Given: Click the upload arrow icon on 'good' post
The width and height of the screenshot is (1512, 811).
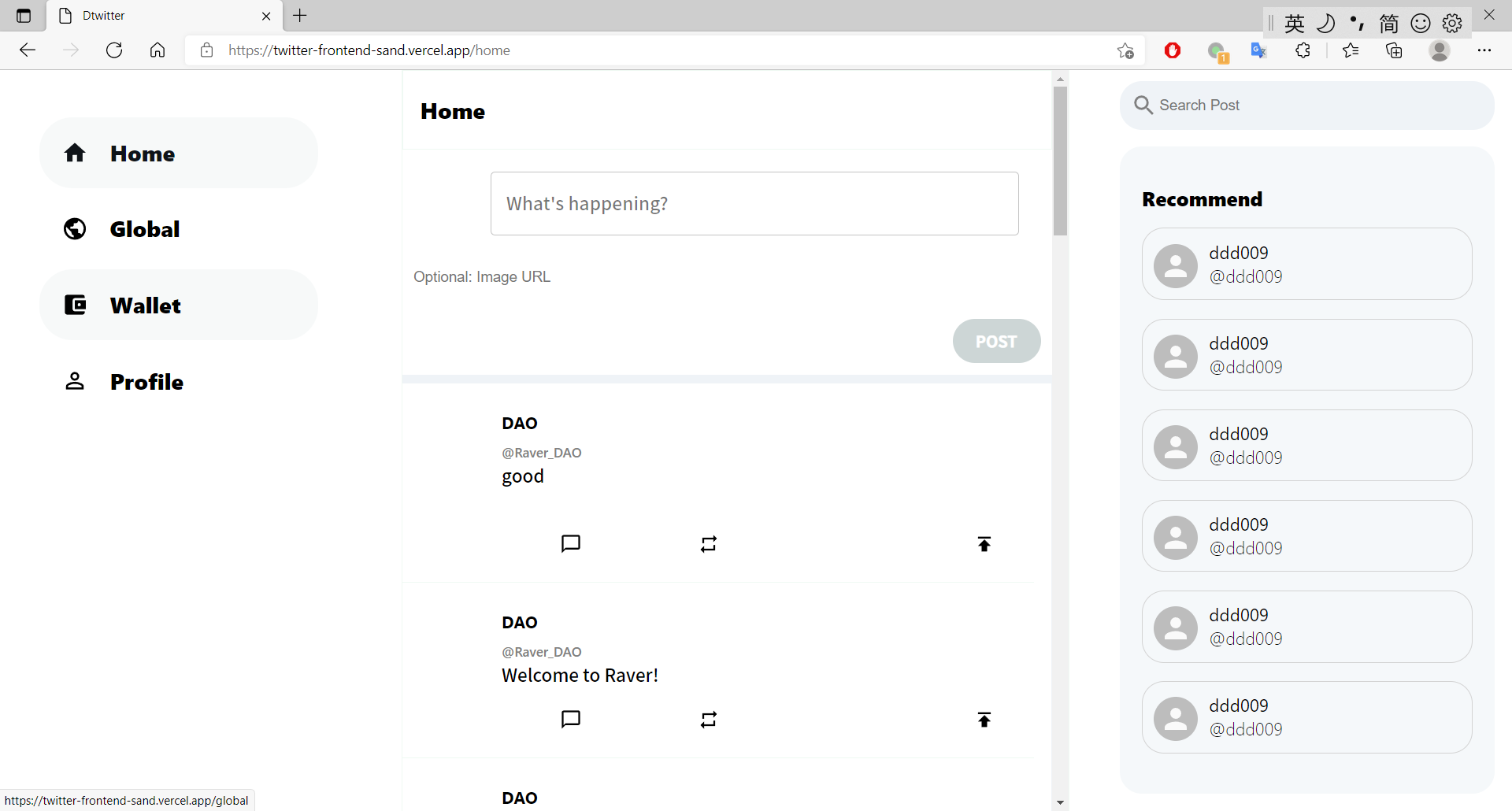Looking at the screenshot, I should 984,544.
